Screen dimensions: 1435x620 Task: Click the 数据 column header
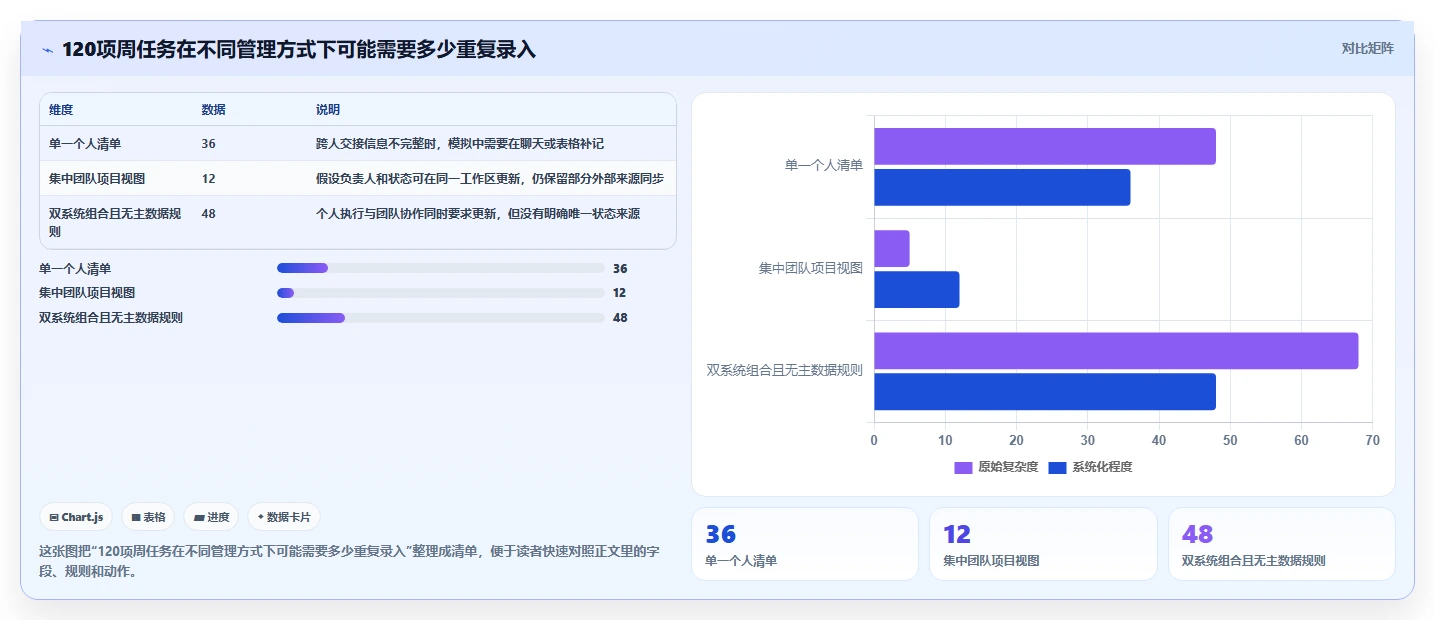(213, 110)
